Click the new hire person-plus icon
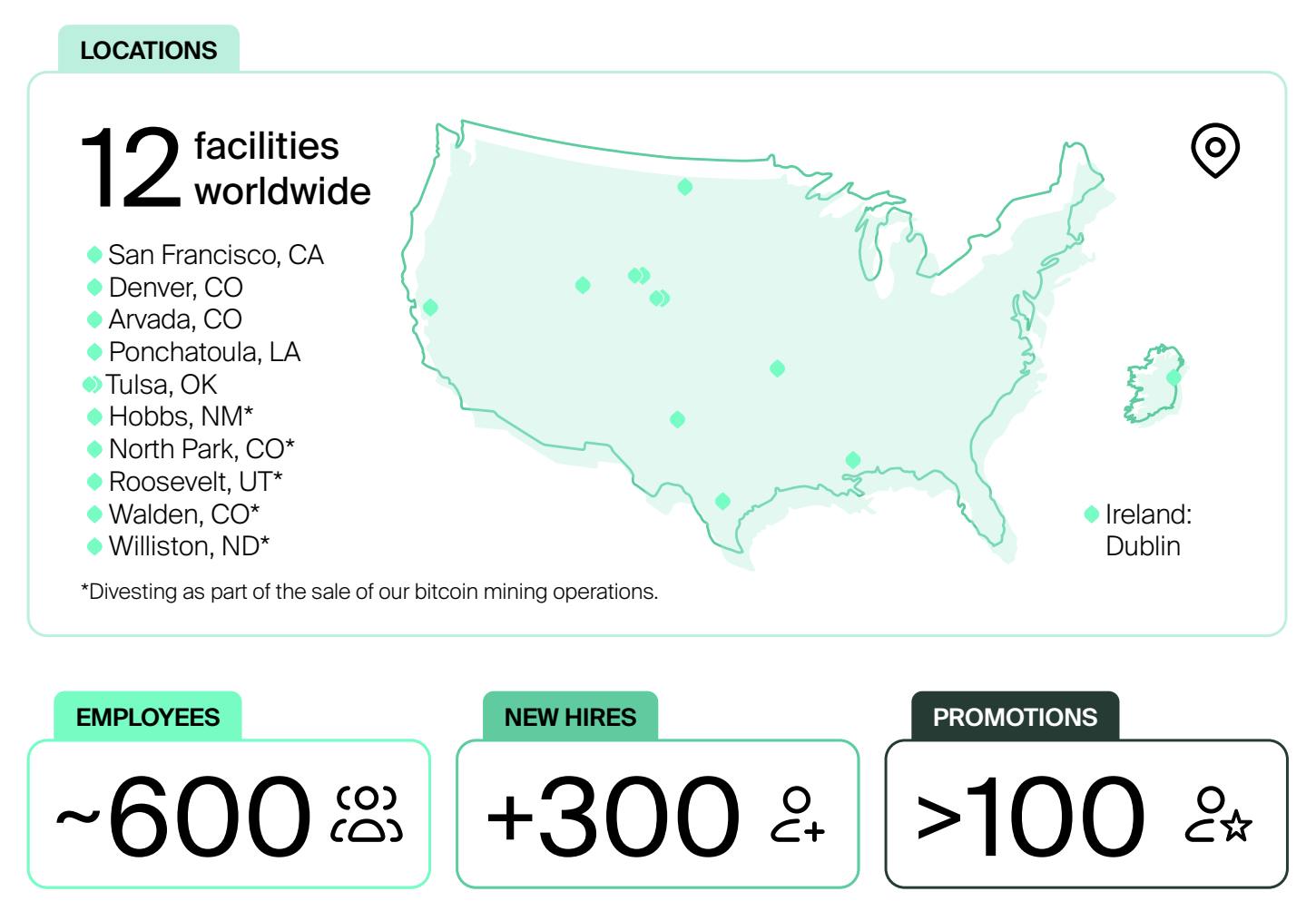Image resolution: width=1316 pixels, height=911 pixels. point(798,814)
